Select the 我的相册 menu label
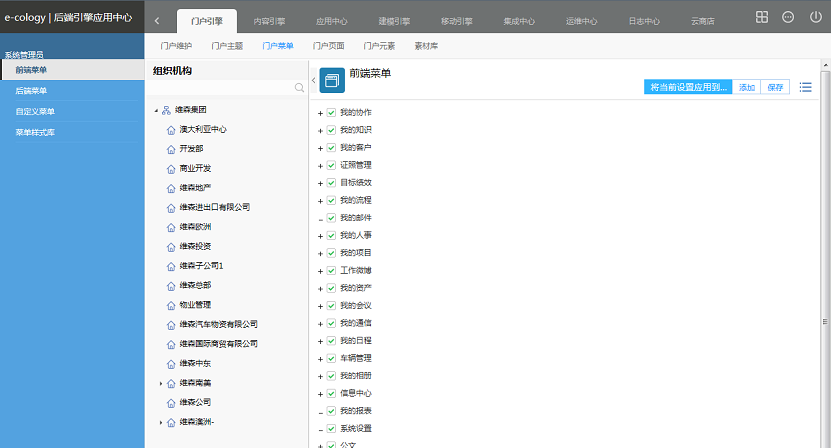This screenshot has height=448, width=831. (x=356, y=376)
